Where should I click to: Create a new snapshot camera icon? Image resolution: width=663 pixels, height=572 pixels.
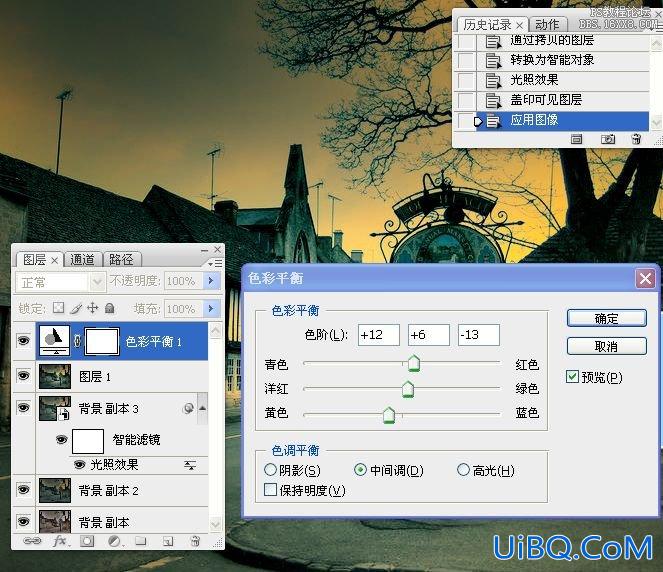point(608,139)
